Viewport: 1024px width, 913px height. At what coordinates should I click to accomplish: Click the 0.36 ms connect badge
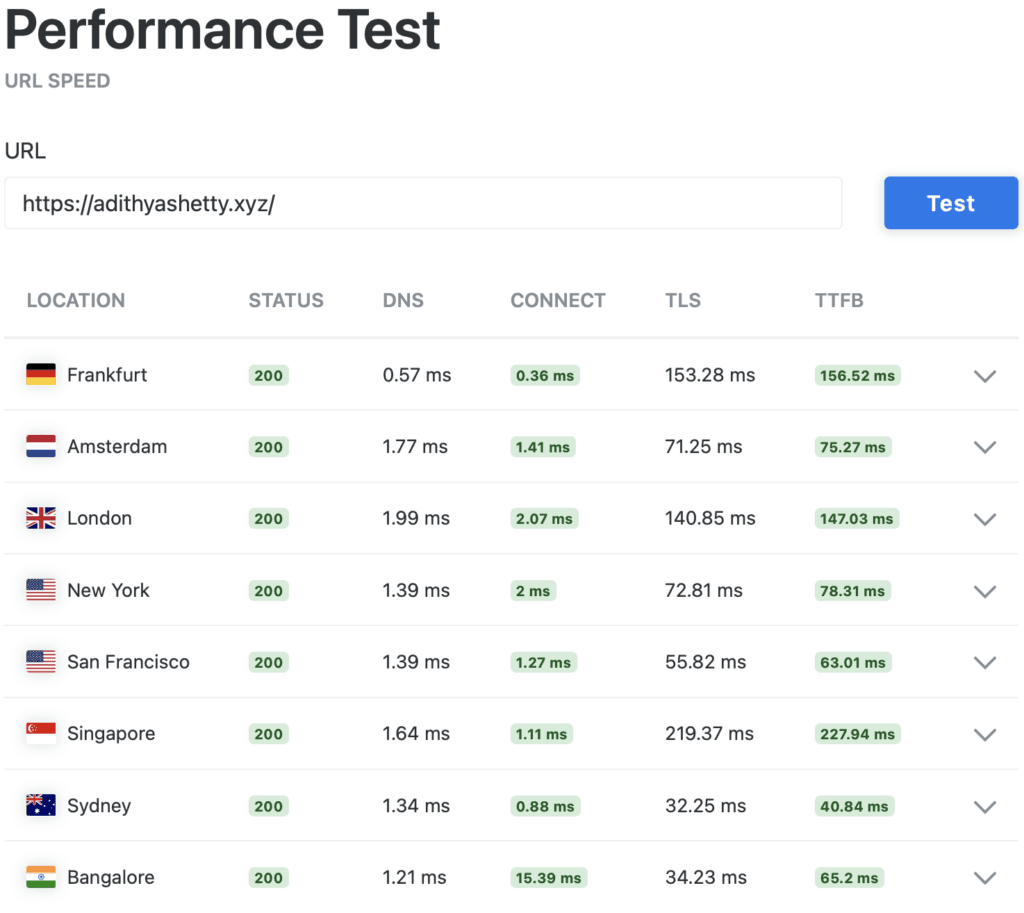[x=545, y=376]
